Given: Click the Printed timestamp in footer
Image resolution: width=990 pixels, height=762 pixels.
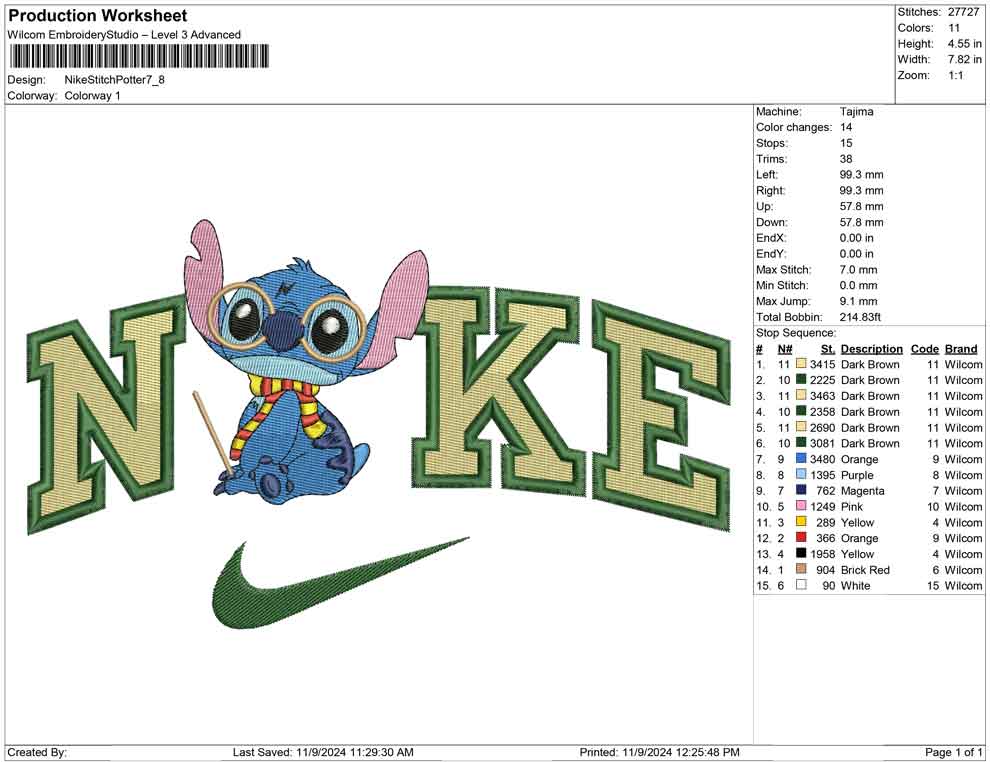Looking at the screenshot, I should point(659,752).
